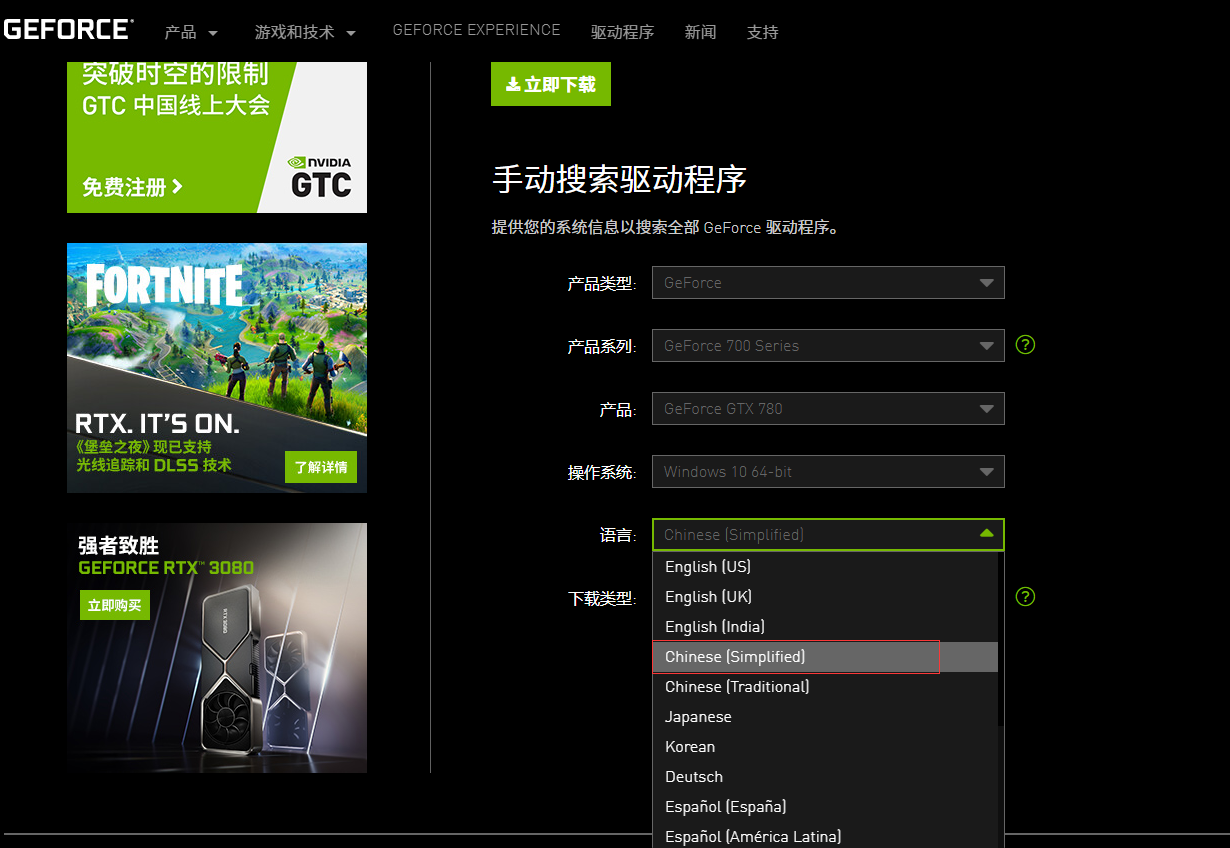
Task: Select Español (España) language option
Action: pyautogui.click(x=825, y=807)
